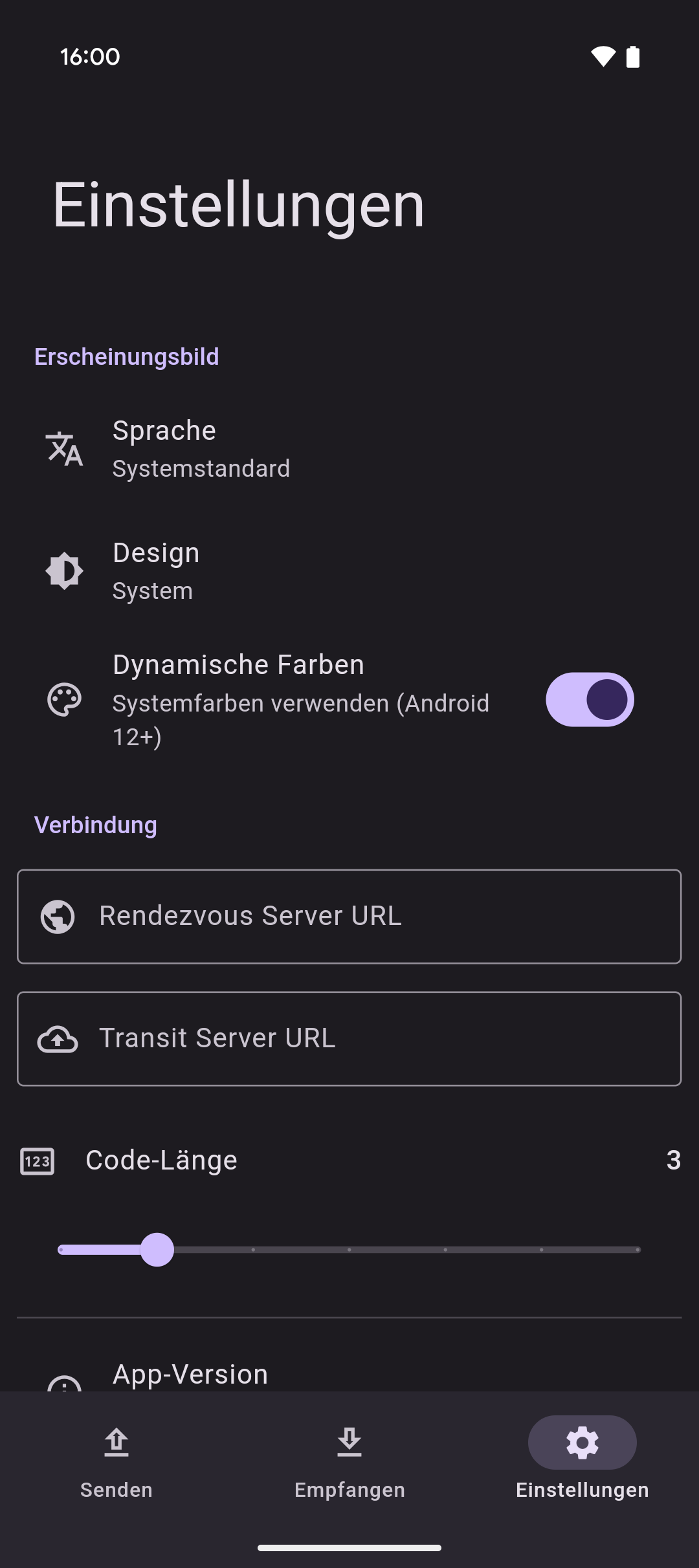699x1568 pixels.
Task: Disable the Dynamische Farben switch
Action: point(590,700)
